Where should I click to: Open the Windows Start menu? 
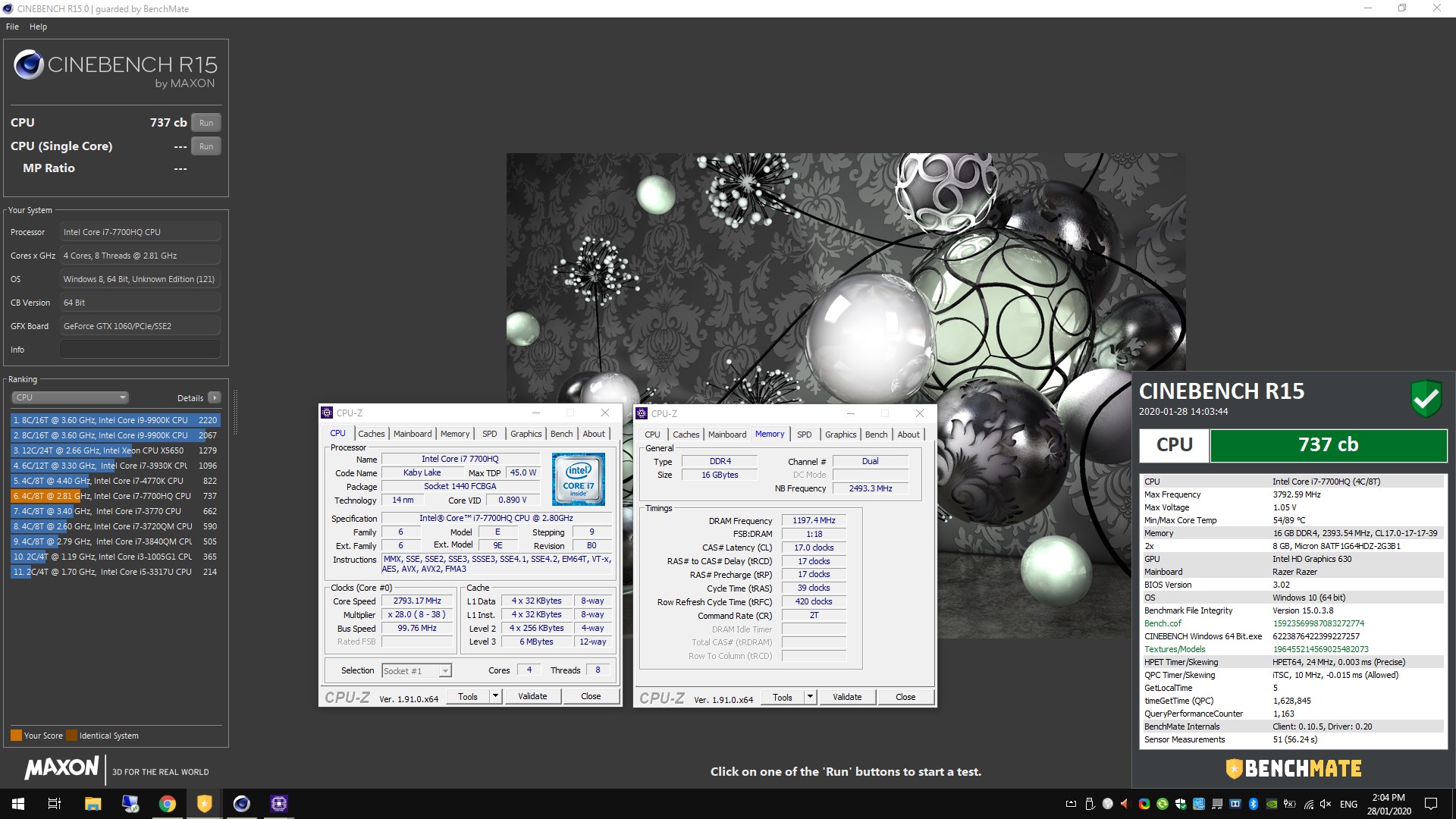coord(18,804)
